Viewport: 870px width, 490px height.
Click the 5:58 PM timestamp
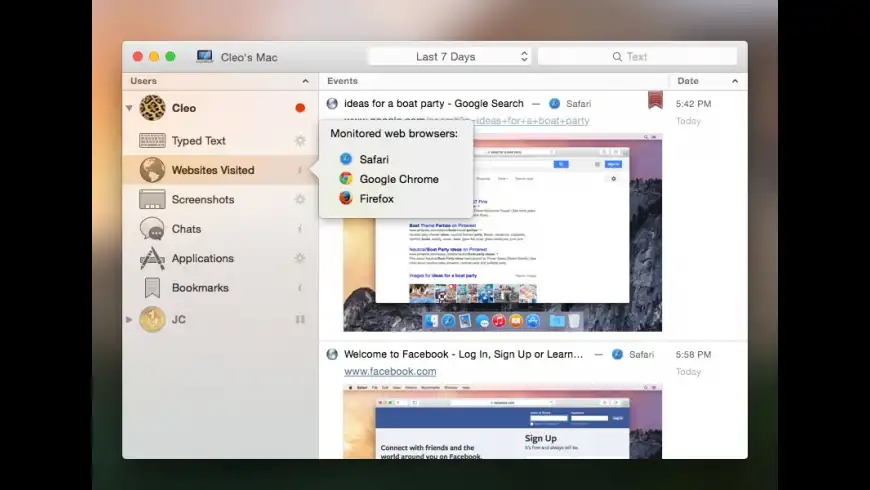(x=694, y=355)
